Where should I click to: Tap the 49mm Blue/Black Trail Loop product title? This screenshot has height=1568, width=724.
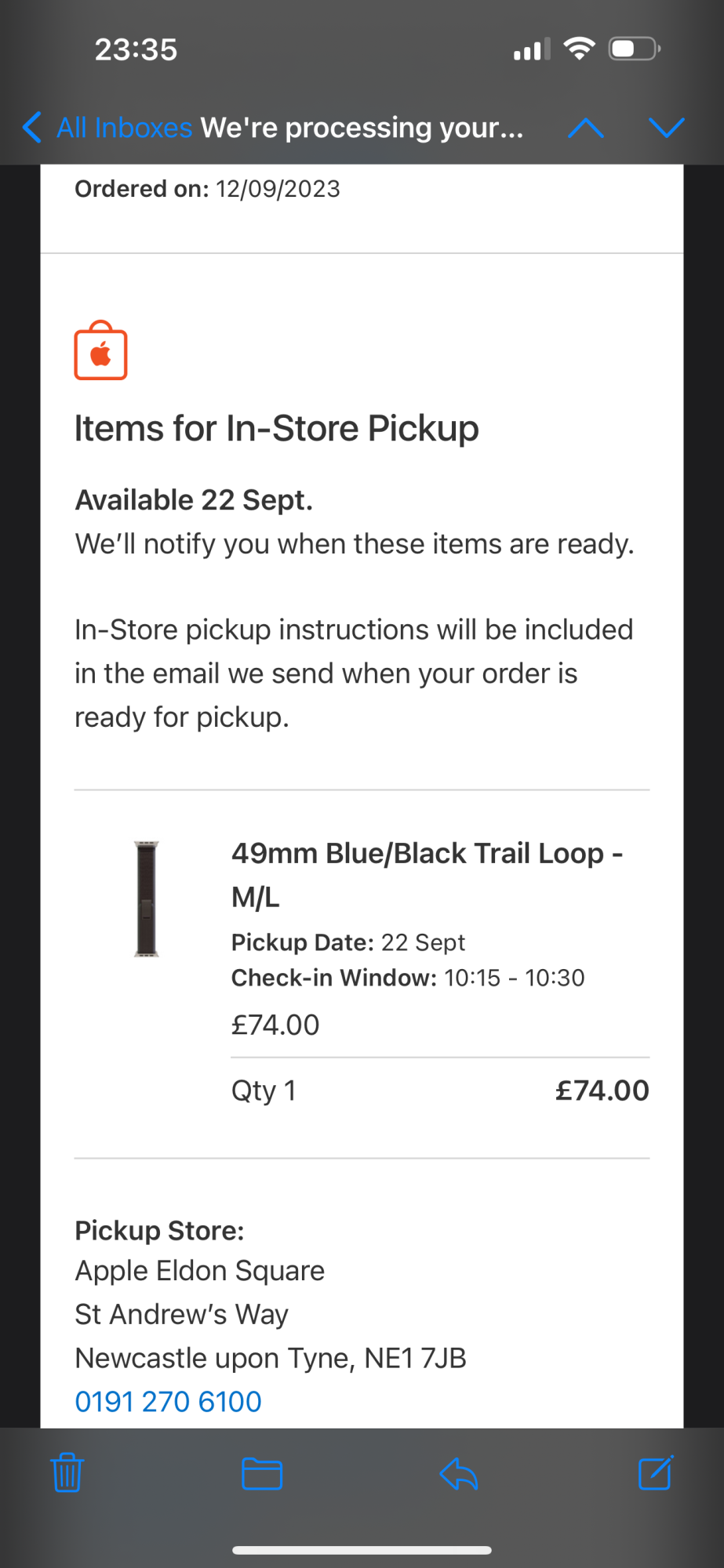(x=427, y=874)
